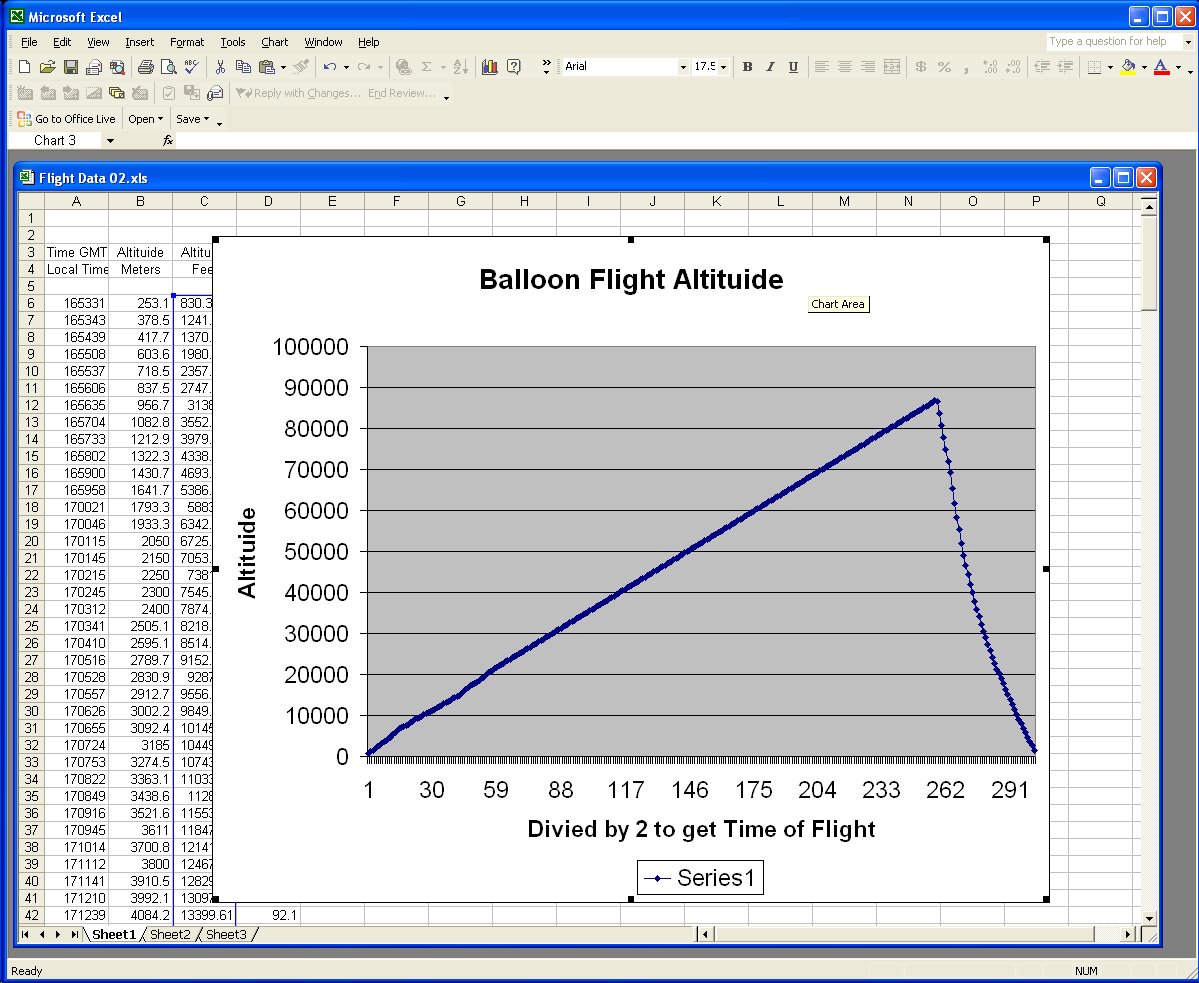Screen dimensions: 1199x983
Task: Open the font size 17.5 dropdown
Action: coord(723,67)
